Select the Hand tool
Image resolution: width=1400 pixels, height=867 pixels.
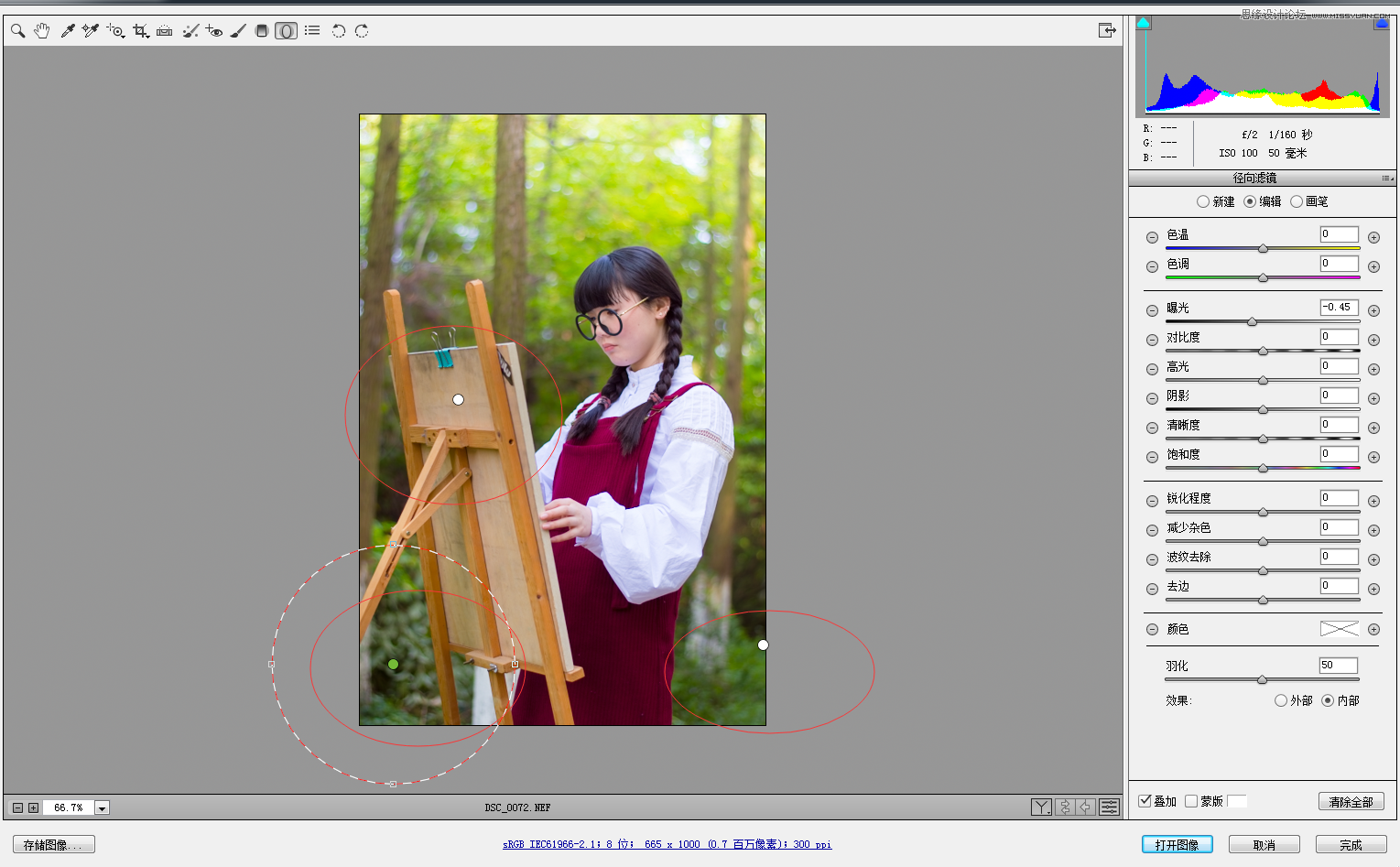tap(42, 31)
